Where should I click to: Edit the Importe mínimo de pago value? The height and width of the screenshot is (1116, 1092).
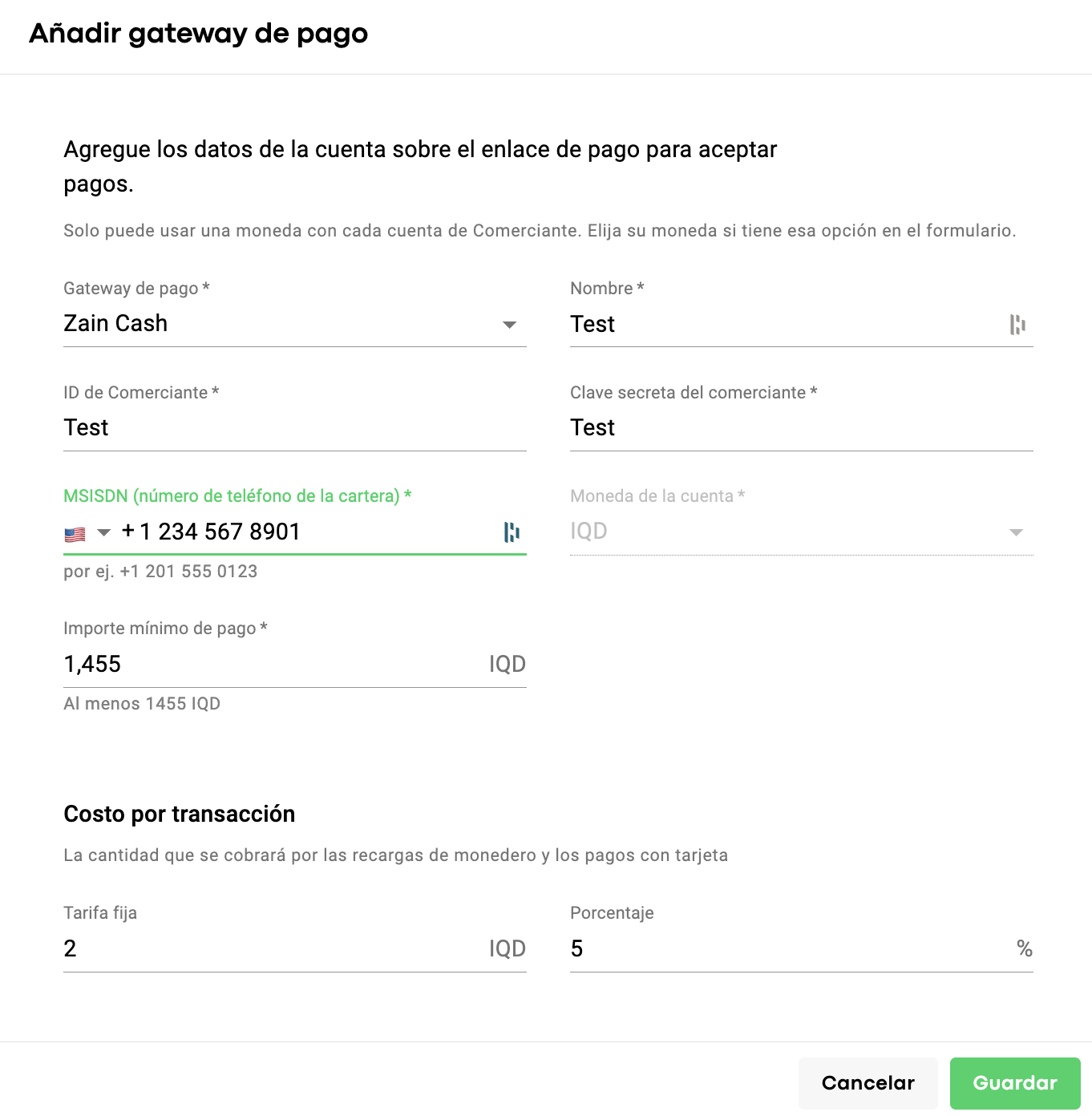[273, 665]
